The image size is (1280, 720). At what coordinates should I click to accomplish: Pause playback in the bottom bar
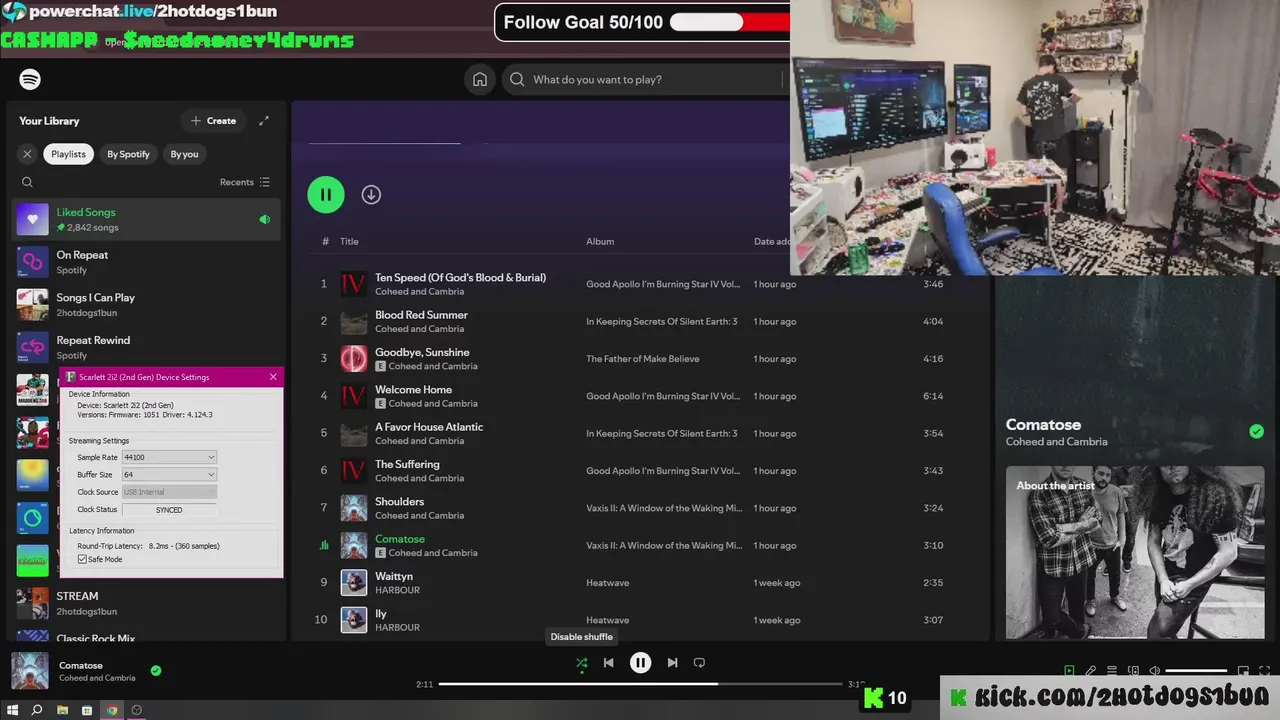coord(641,662)
